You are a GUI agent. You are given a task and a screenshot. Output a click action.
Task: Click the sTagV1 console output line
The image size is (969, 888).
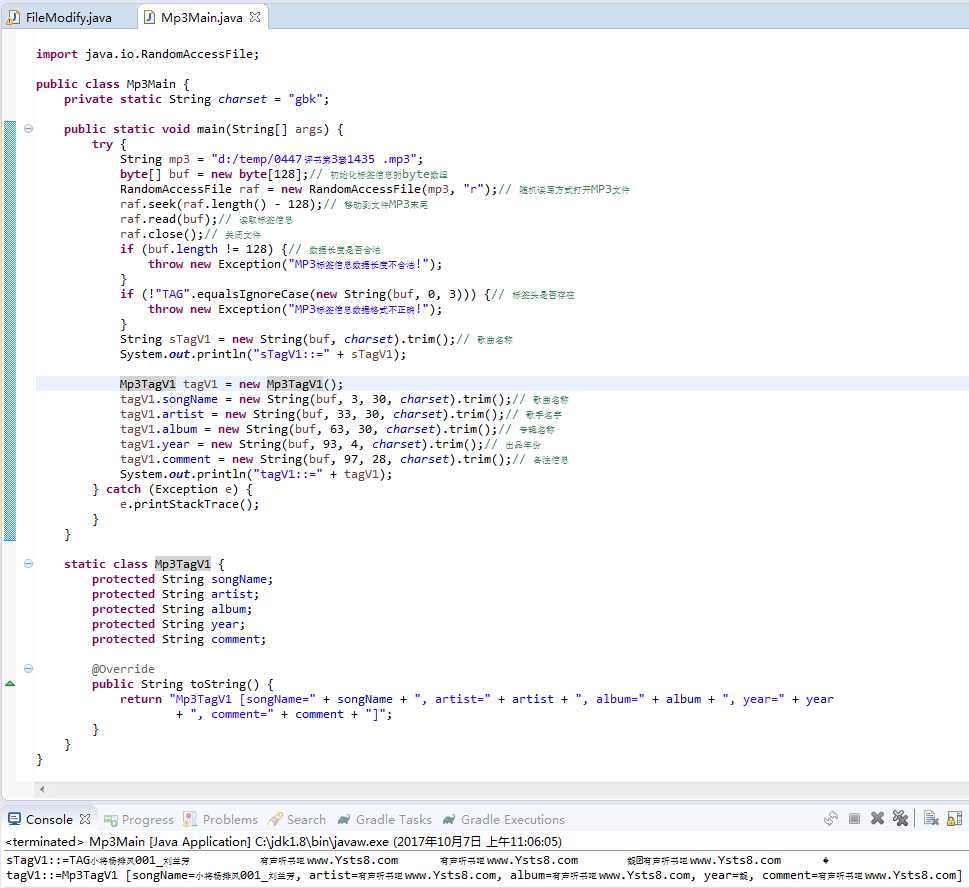tap(417, 860)
